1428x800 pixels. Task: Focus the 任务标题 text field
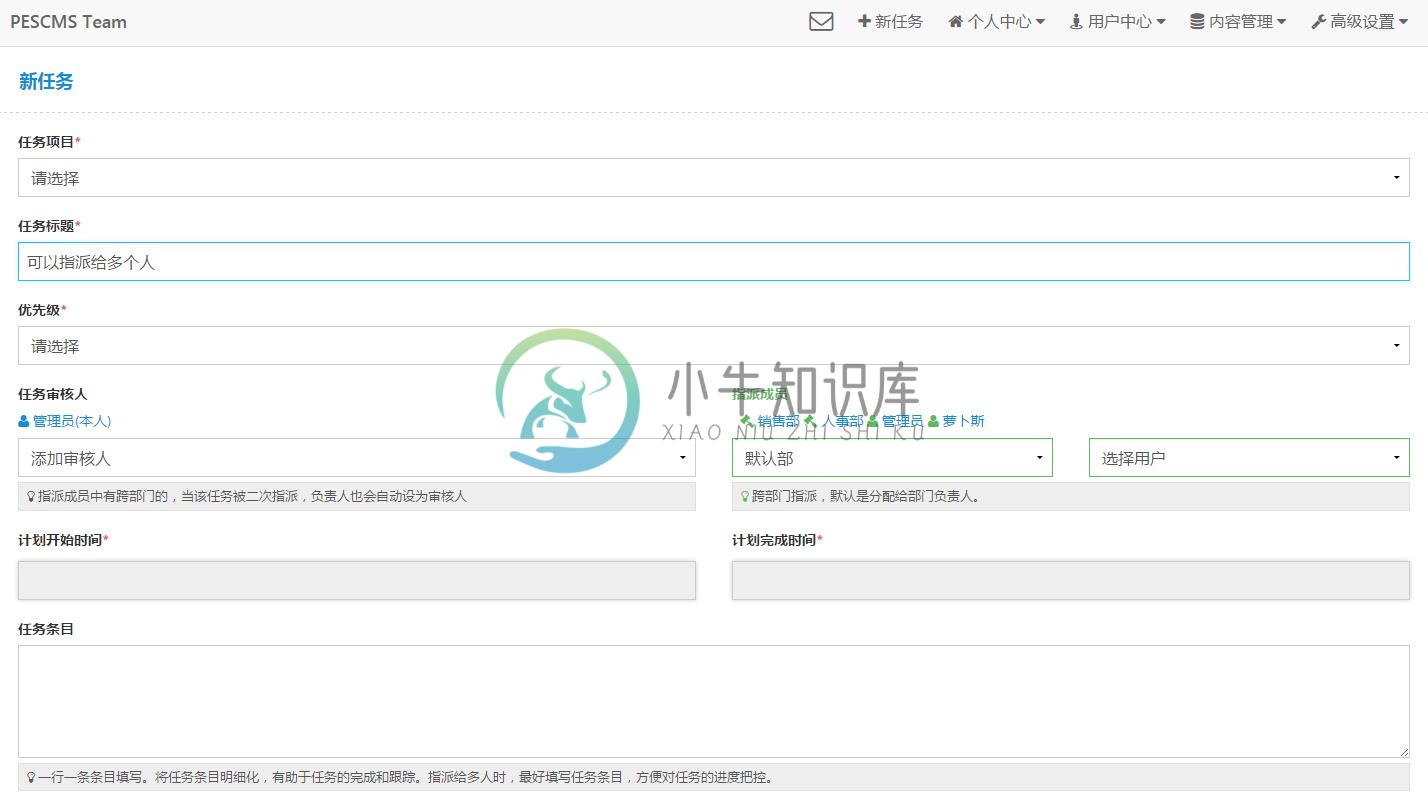pyautogui.click(x=714, y=262)
